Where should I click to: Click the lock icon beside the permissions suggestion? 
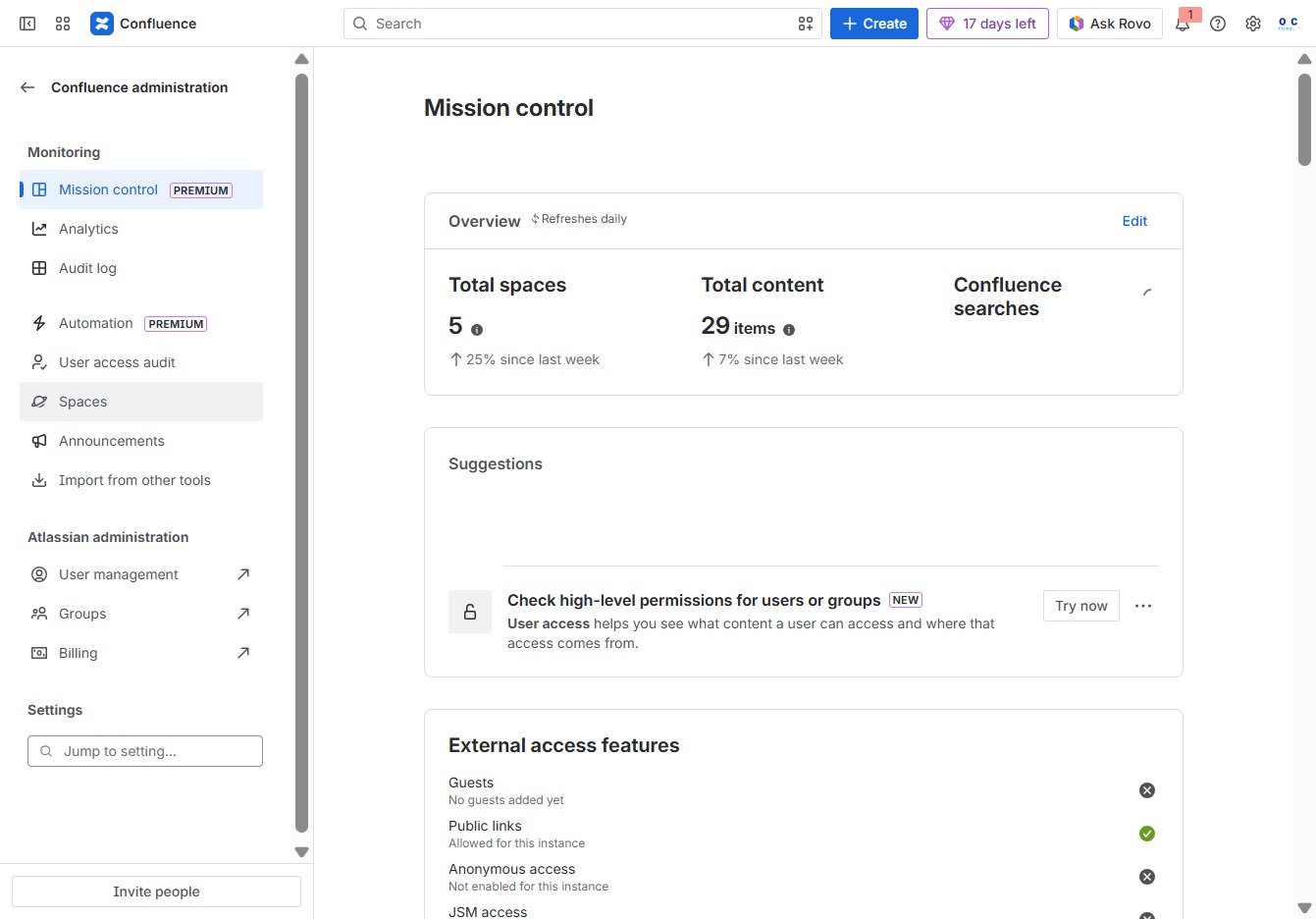470,612
